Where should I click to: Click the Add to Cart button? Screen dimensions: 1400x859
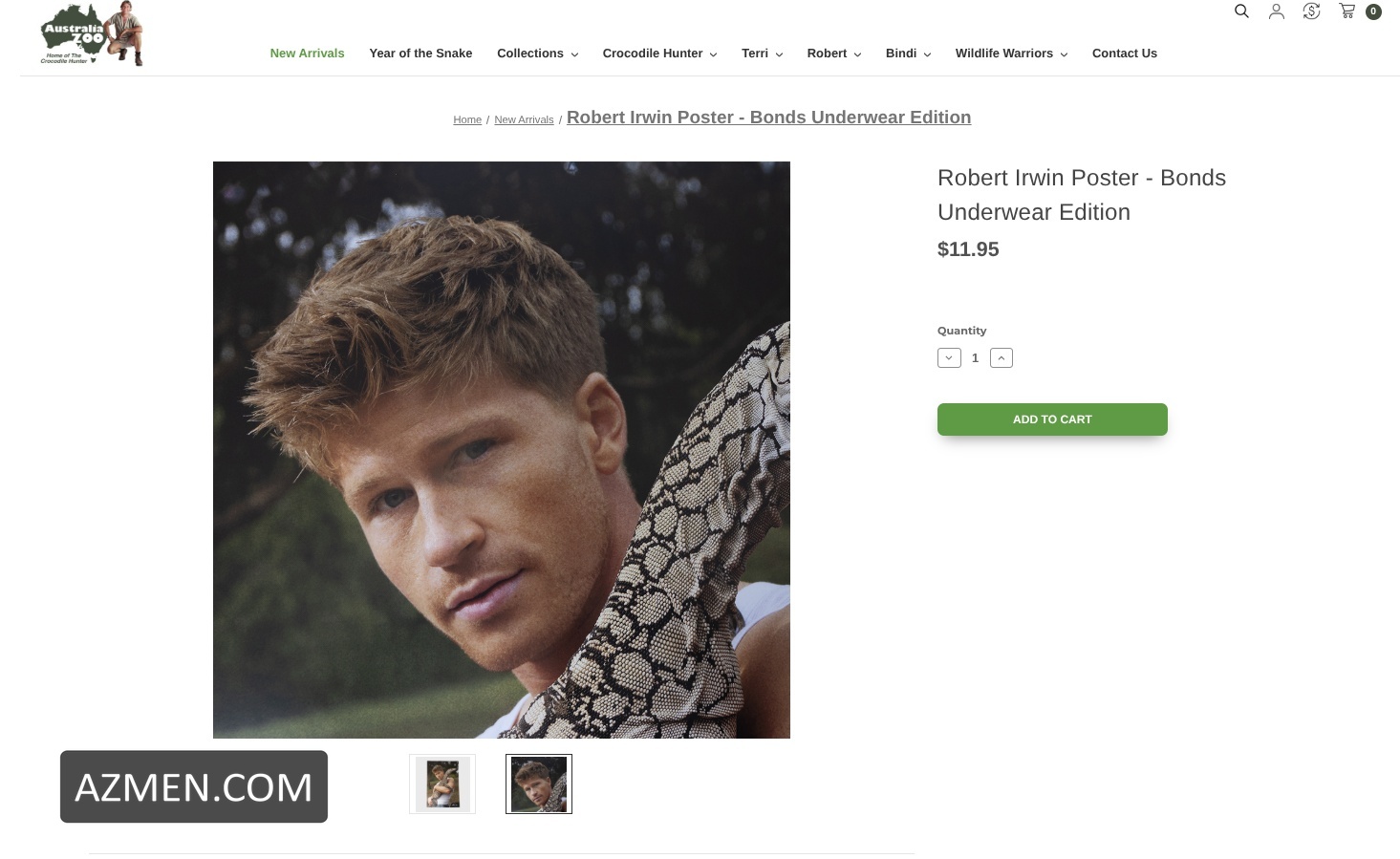(1052, 419)
